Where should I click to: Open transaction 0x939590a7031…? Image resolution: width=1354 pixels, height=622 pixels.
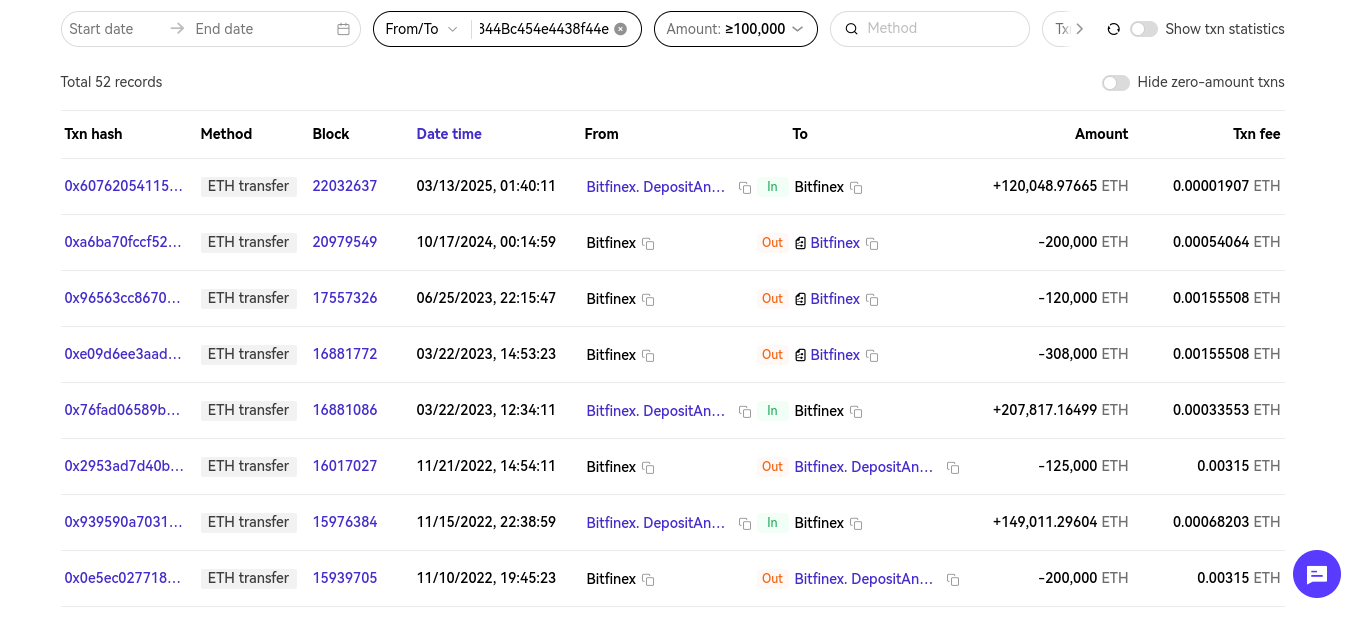pyautogui.click(x=124, y=522)
